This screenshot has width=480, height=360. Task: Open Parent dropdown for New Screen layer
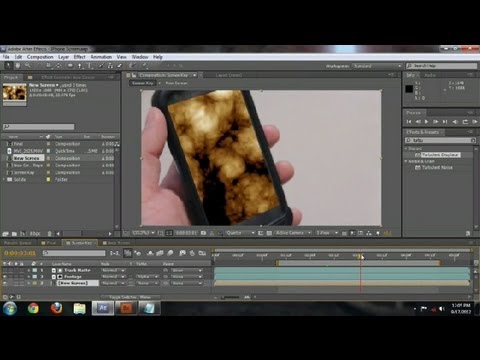(187, 283)
